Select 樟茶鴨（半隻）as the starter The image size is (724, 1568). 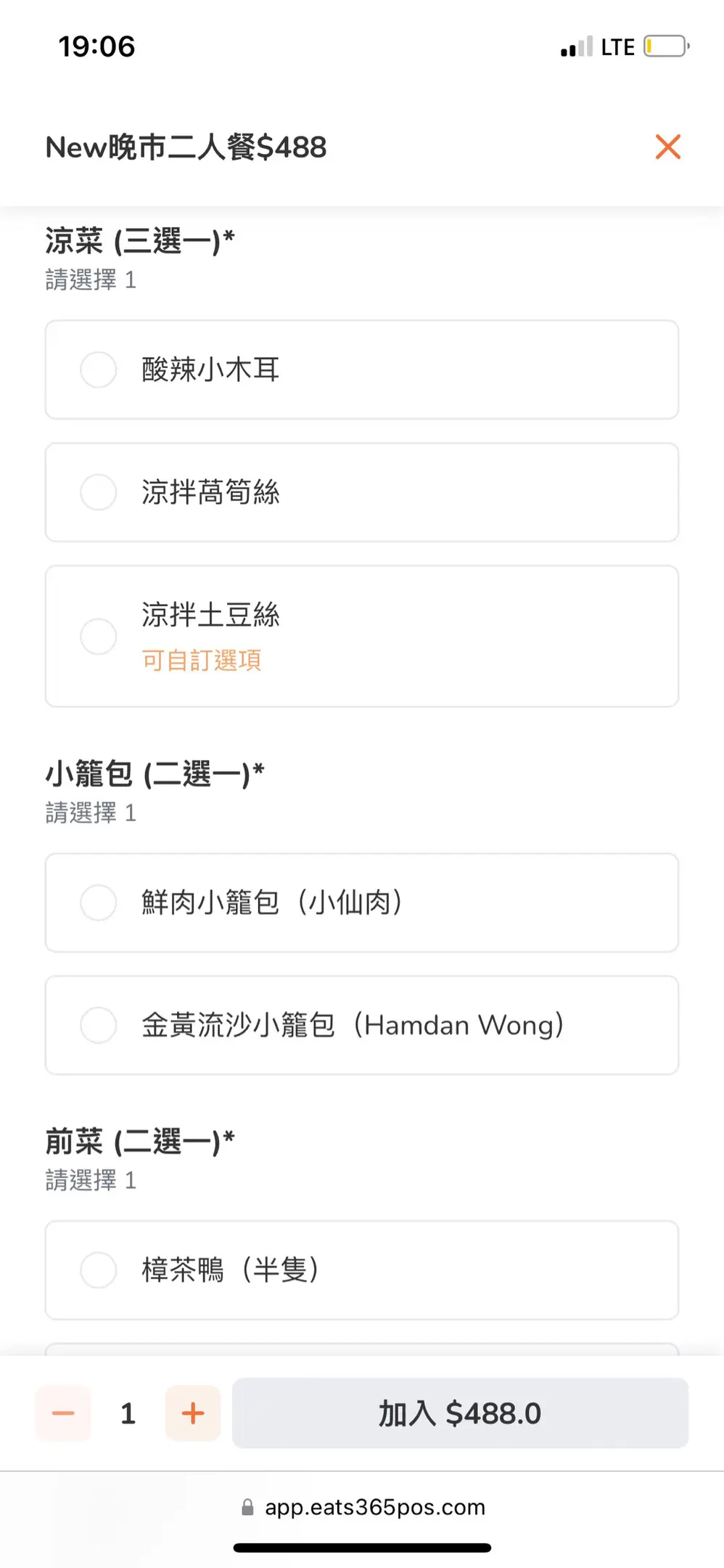point(99,1270)
